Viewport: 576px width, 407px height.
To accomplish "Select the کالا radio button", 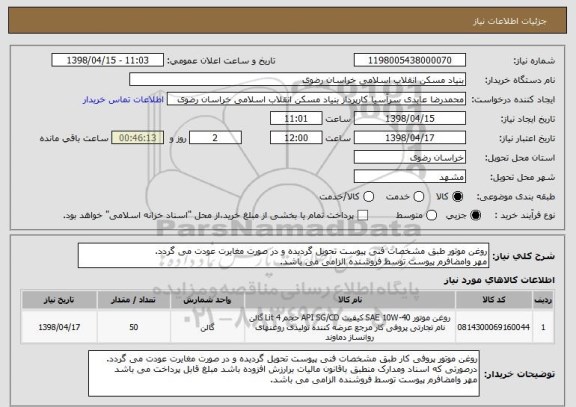I will click(x=457, y=197).
